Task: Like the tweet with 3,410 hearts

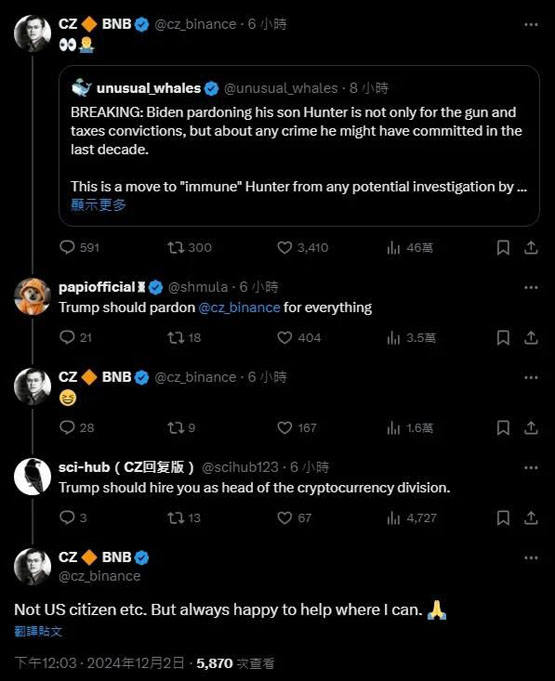Action: click(303, 248)
